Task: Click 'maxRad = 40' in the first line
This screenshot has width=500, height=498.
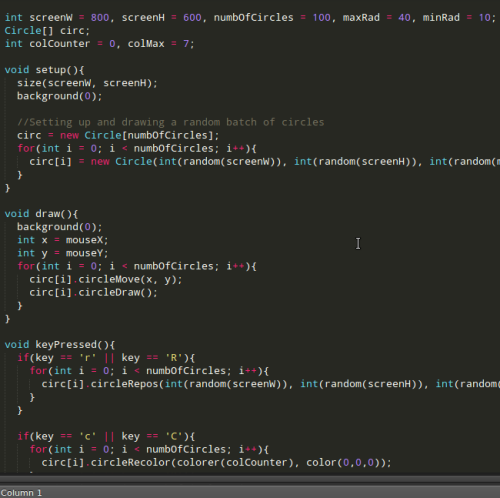Action: pos(377,18)
